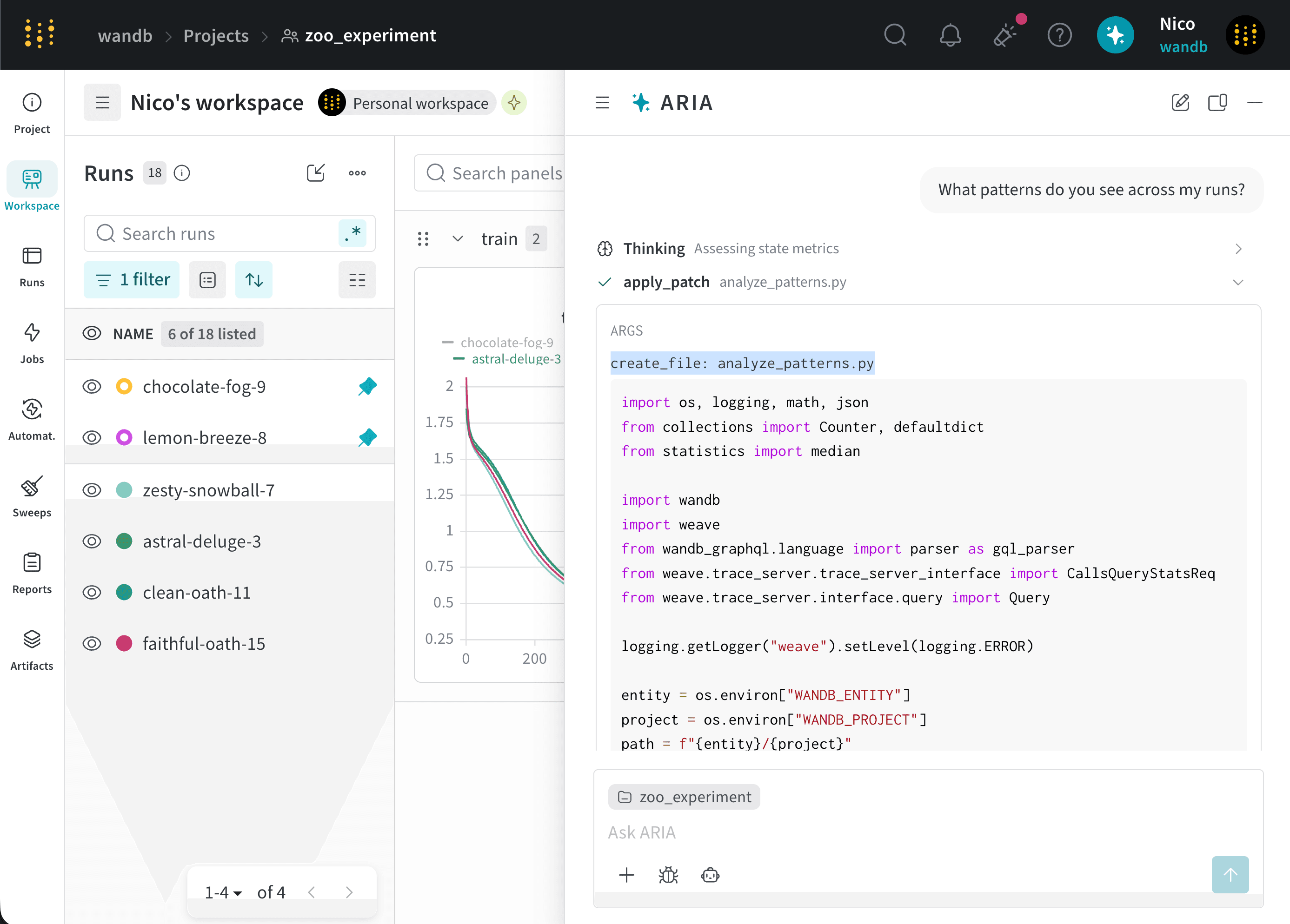
Task: Open the ARIA conversation list menu
Action: tap(602, 103)
